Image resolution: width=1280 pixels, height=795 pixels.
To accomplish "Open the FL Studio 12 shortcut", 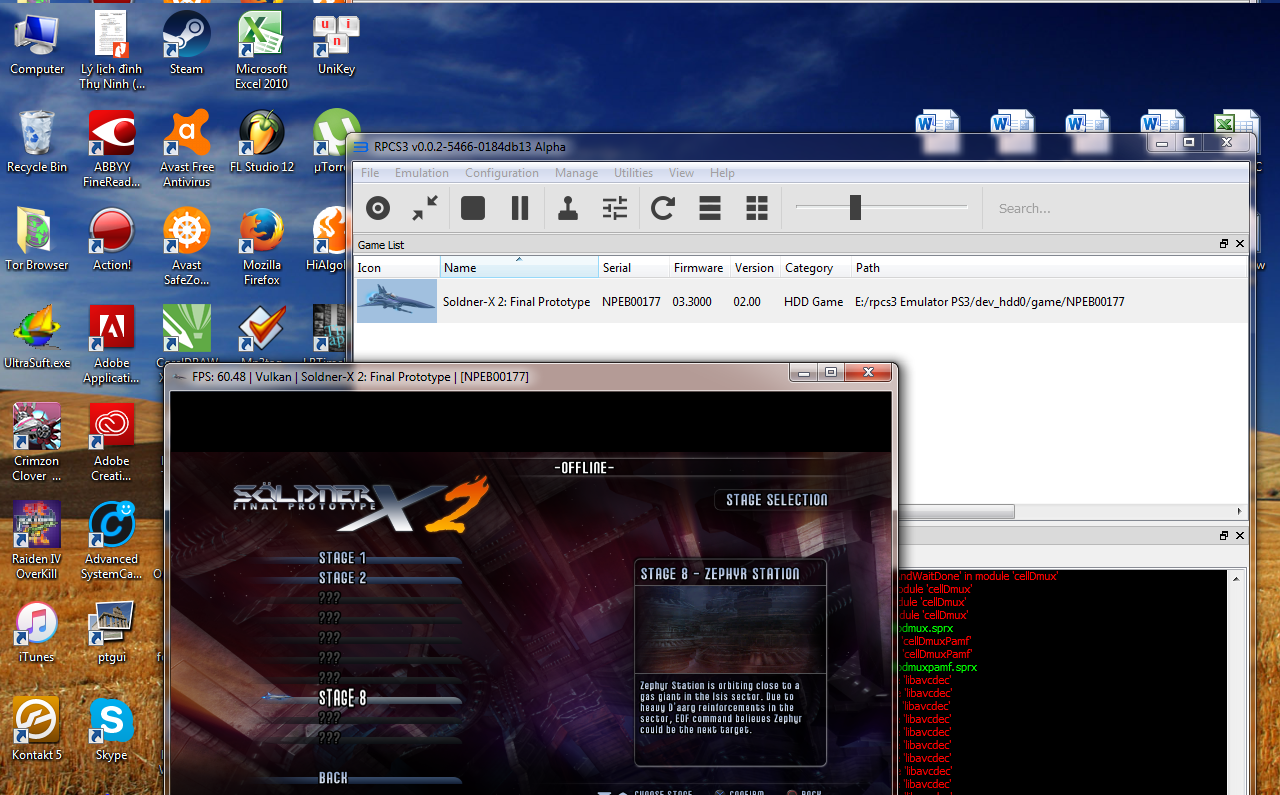I will click(261, 142).
